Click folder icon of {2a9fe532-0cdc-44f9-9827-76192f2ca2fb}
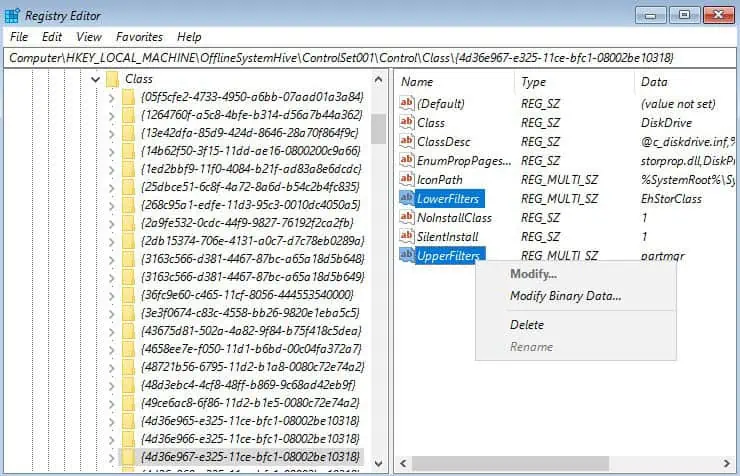 coord(128,223)
